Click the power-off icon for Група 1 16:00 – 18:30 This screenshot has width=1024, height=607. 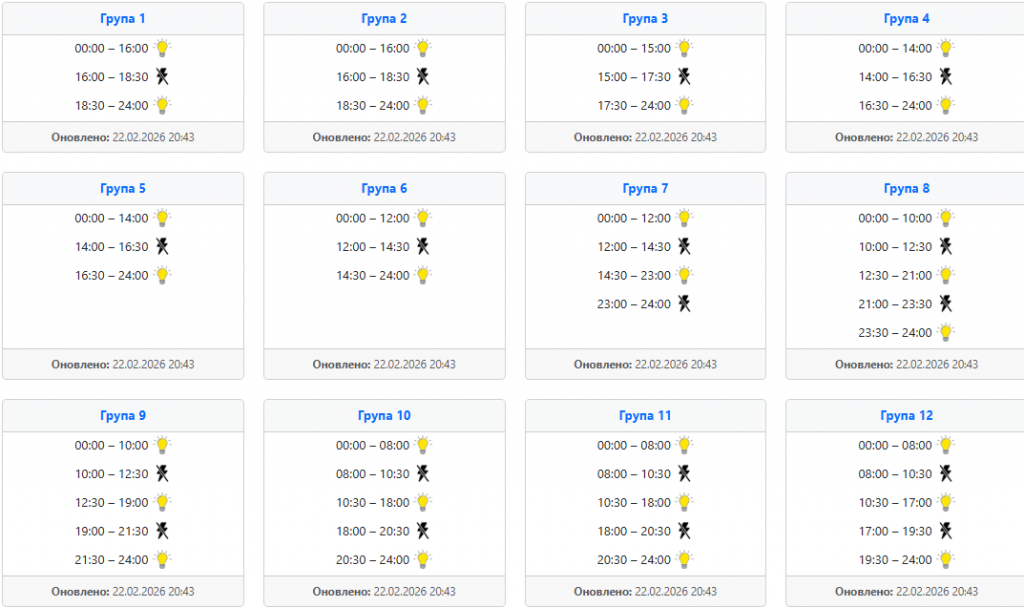pos(162,77)
